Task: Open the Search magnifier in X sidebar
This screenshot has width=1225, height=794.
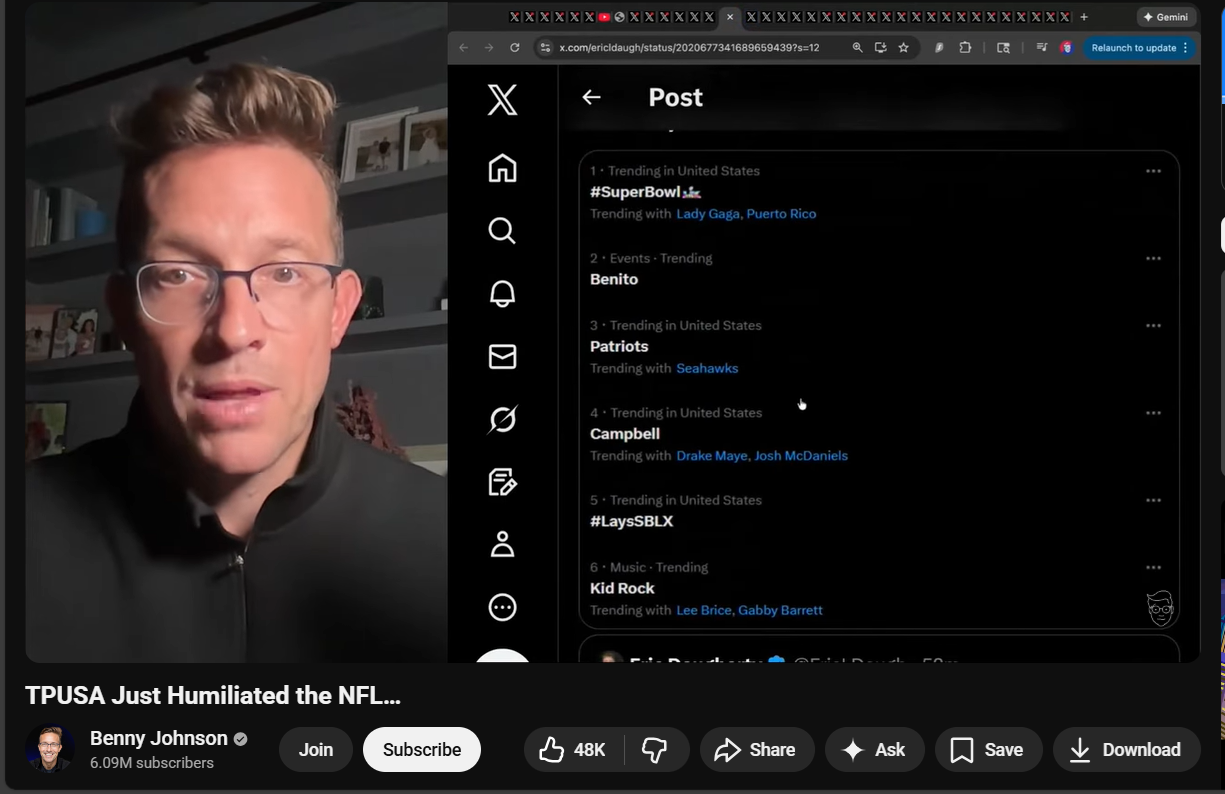Action: click(502, 231)
